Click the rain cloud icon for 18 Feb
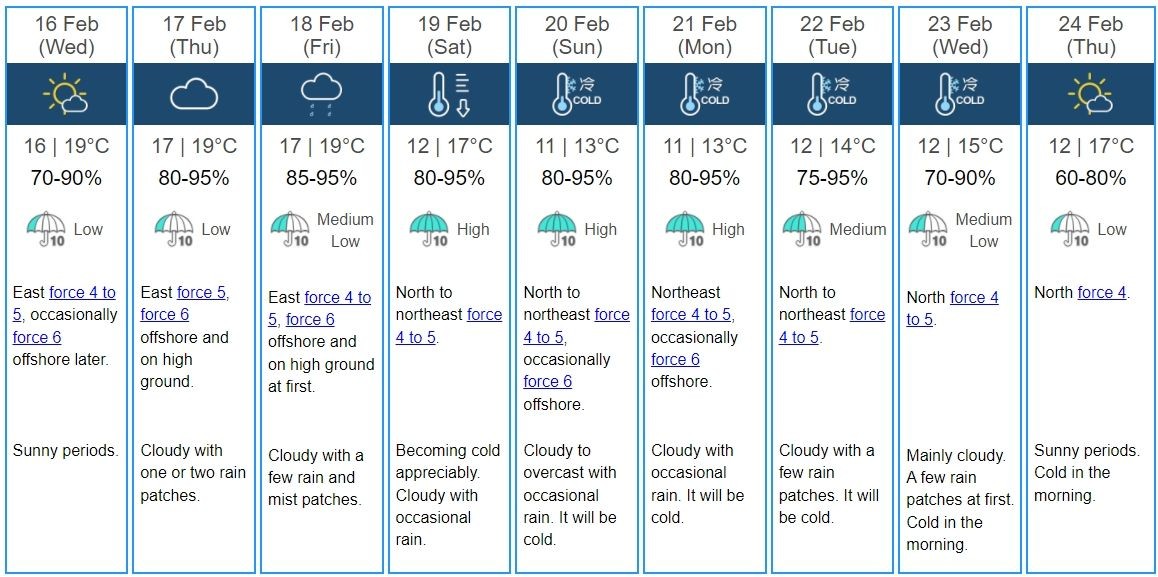The image size is (1158, 577). (x=321, y=95)
